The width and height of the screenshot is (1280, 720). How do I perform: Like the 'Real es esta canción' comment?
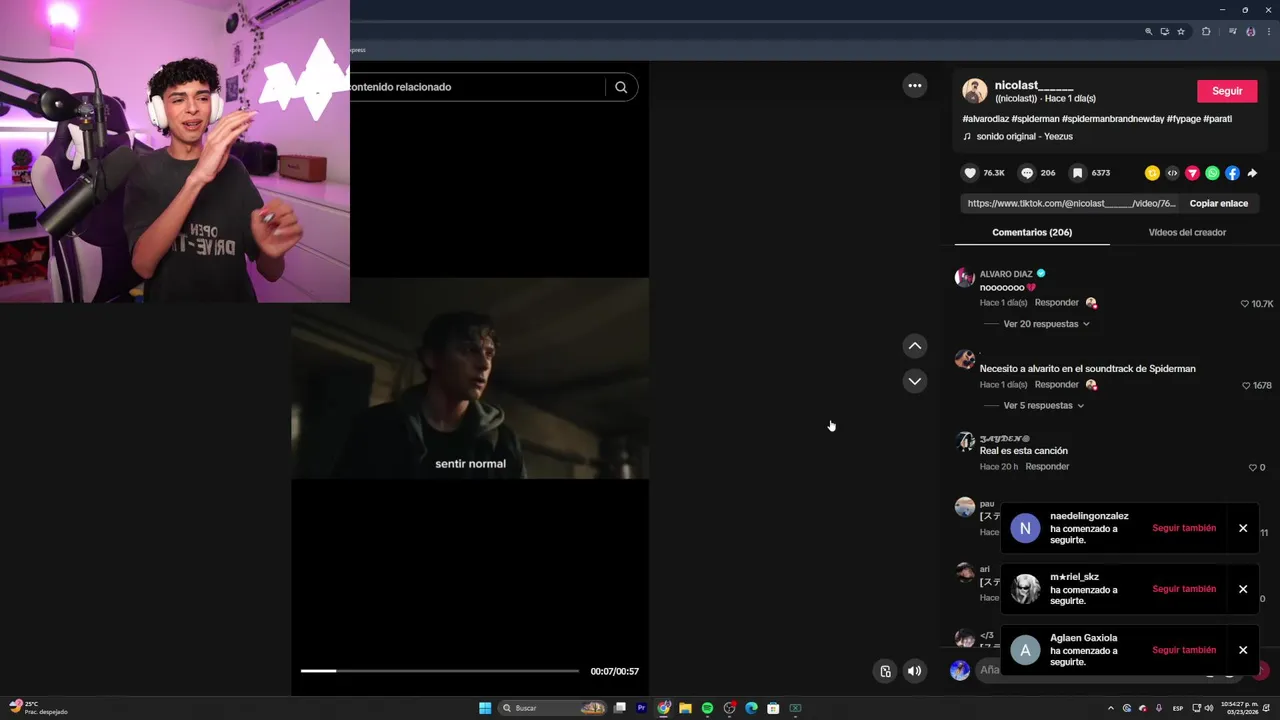click(x=1252, y=468)
